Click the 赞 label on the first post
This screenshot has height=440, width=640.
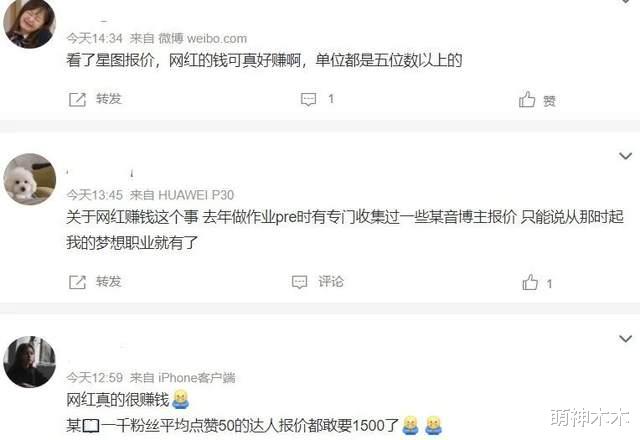click(x=549, y=101)
